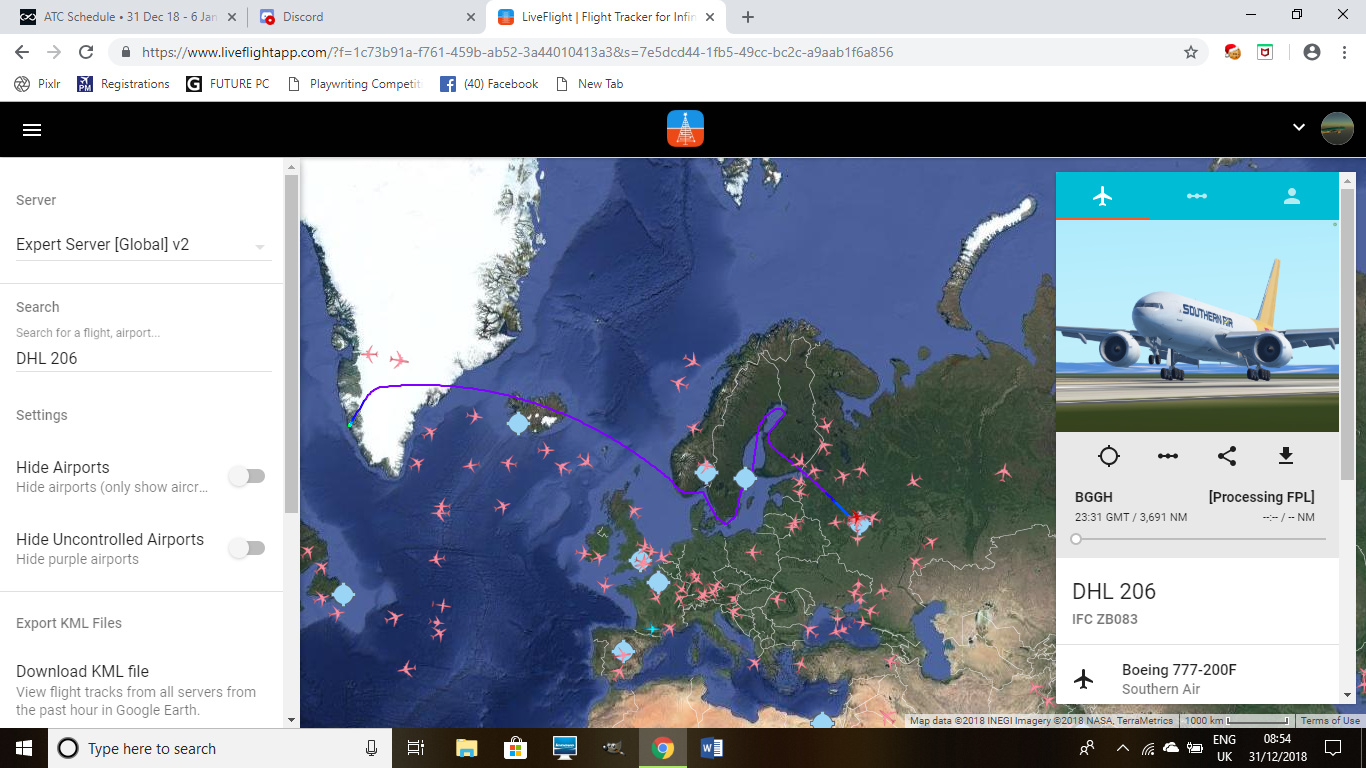The height and width of the screenshot is (768, 1366).
Task: Open Task View on the taskbar
Action: tap(417, 748)
